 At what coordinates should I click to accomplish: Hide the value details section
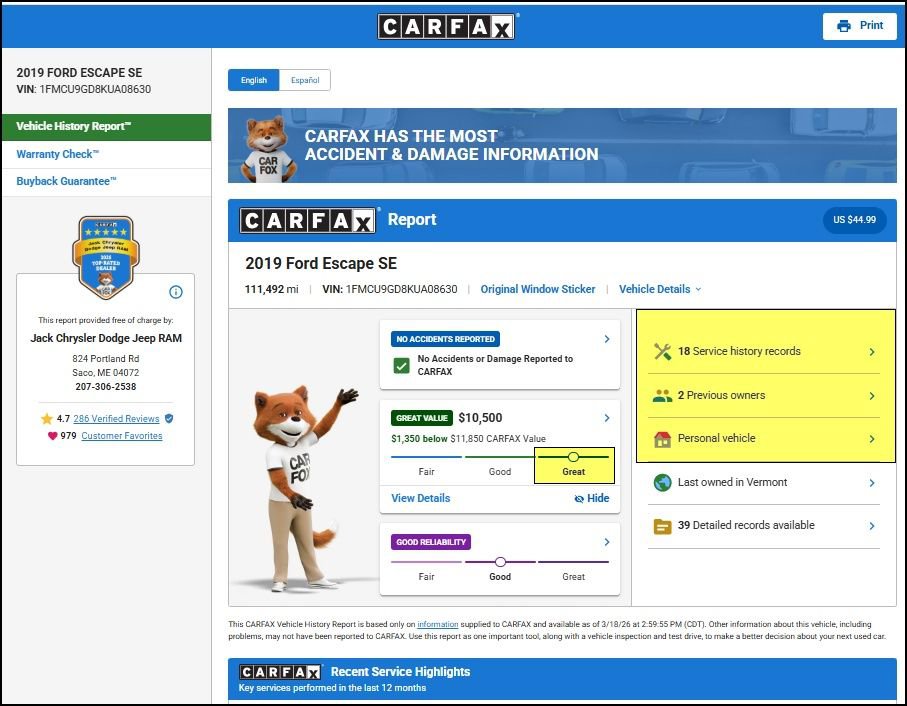[591, 498]
